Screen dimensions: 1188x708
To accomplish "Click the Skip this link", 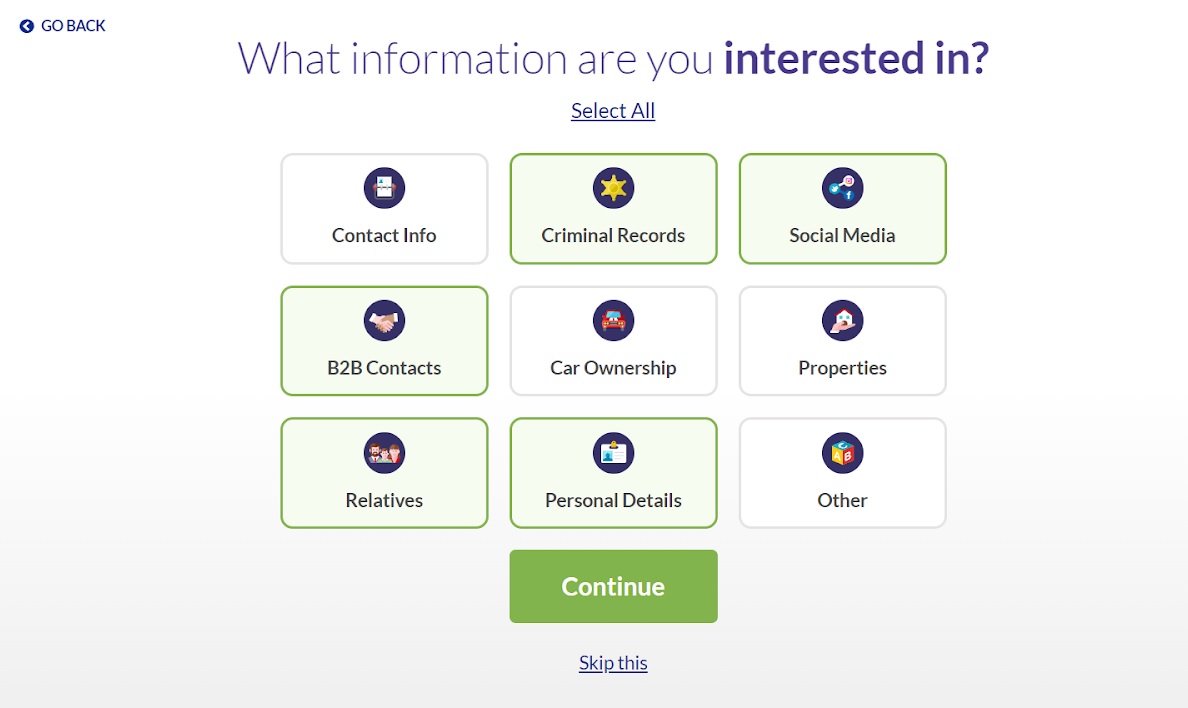I will point(613,663).
